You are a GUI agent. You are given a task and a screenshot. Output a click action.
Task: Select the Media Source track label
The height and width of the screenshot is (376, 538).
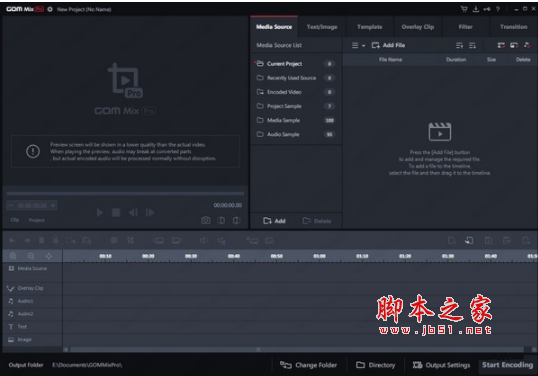pos(32,268)
